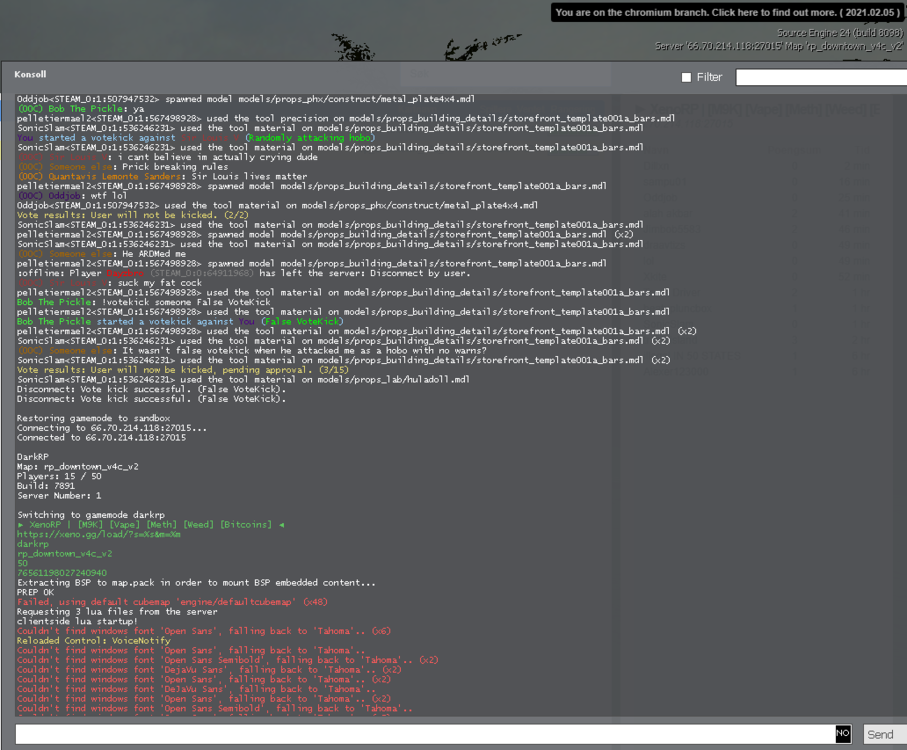Select the 'Build: 7891' console line
The height and width of the screenshot is (750, 907).
point(47,486)
